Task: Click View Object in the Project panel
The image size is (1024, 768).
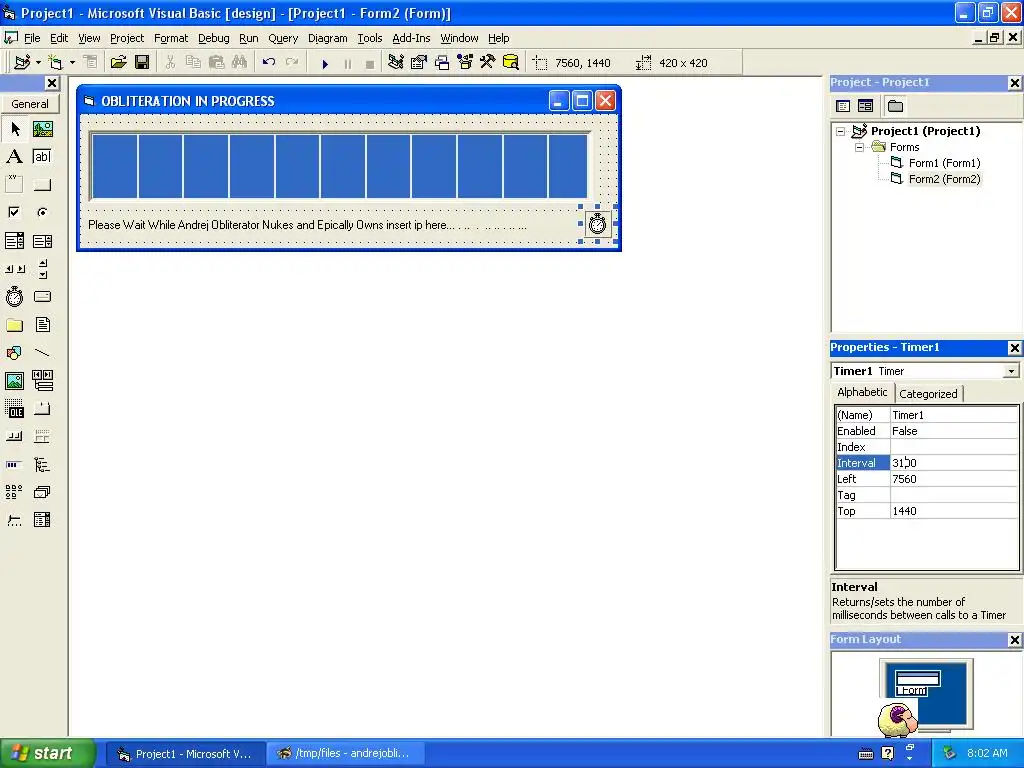Action: [865, 106]
